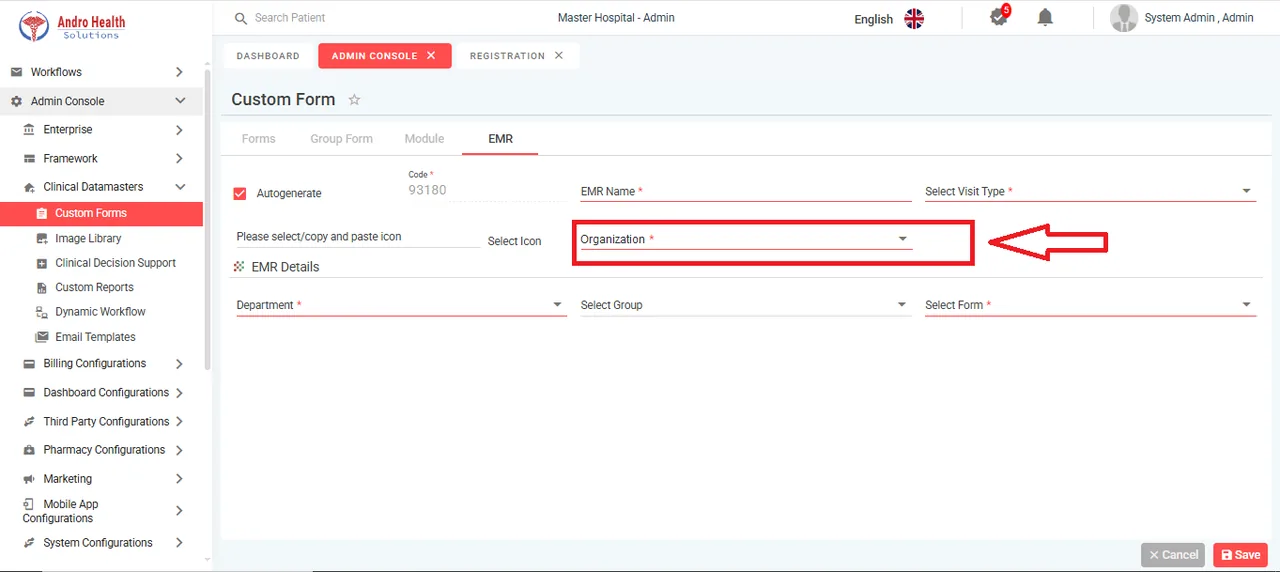Click the Pharmacy Configurations icon
The image size is (1280, 572).
[29, 450]
